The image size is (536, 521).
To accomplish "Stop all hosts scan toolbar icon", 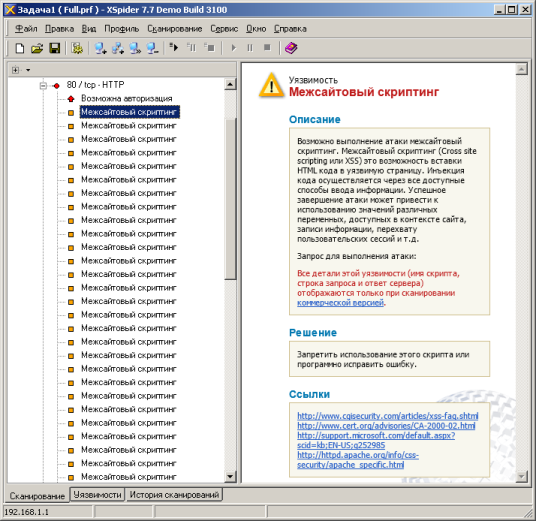I will [209, 48].
